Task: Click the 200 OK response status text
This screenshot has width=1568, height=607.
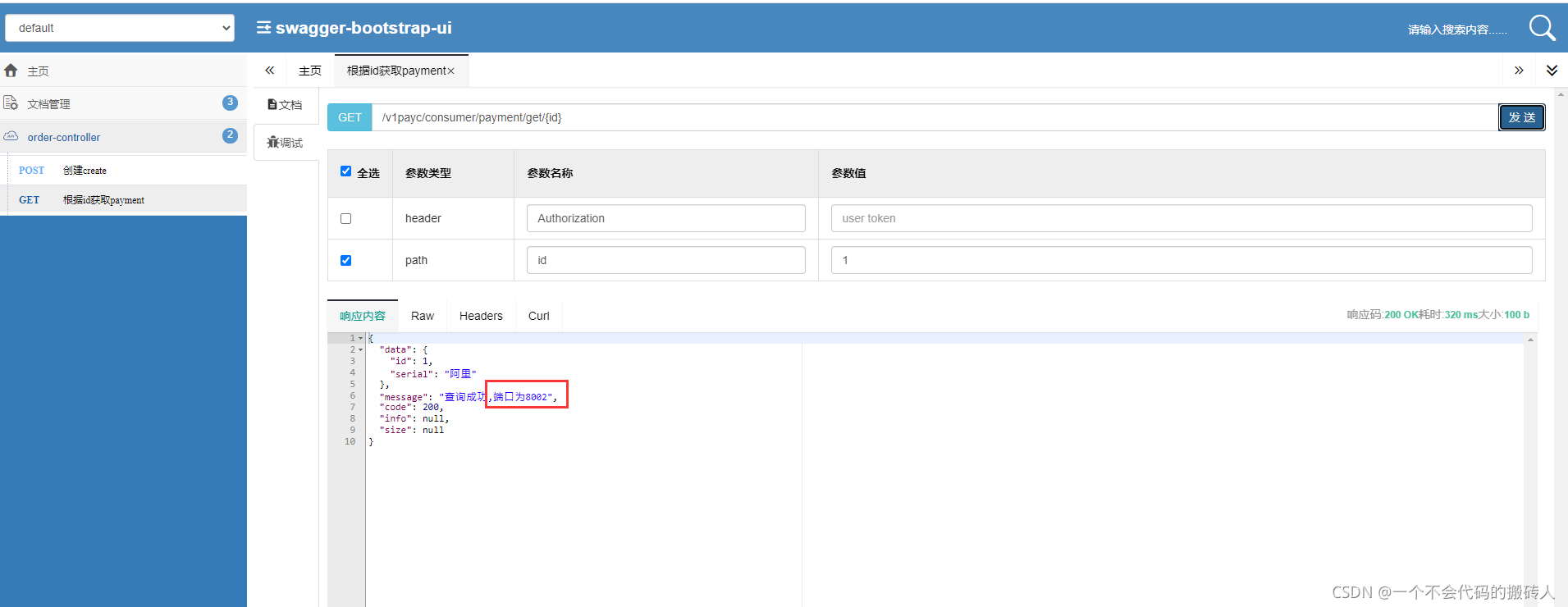Action: [x=1401, y=315]
